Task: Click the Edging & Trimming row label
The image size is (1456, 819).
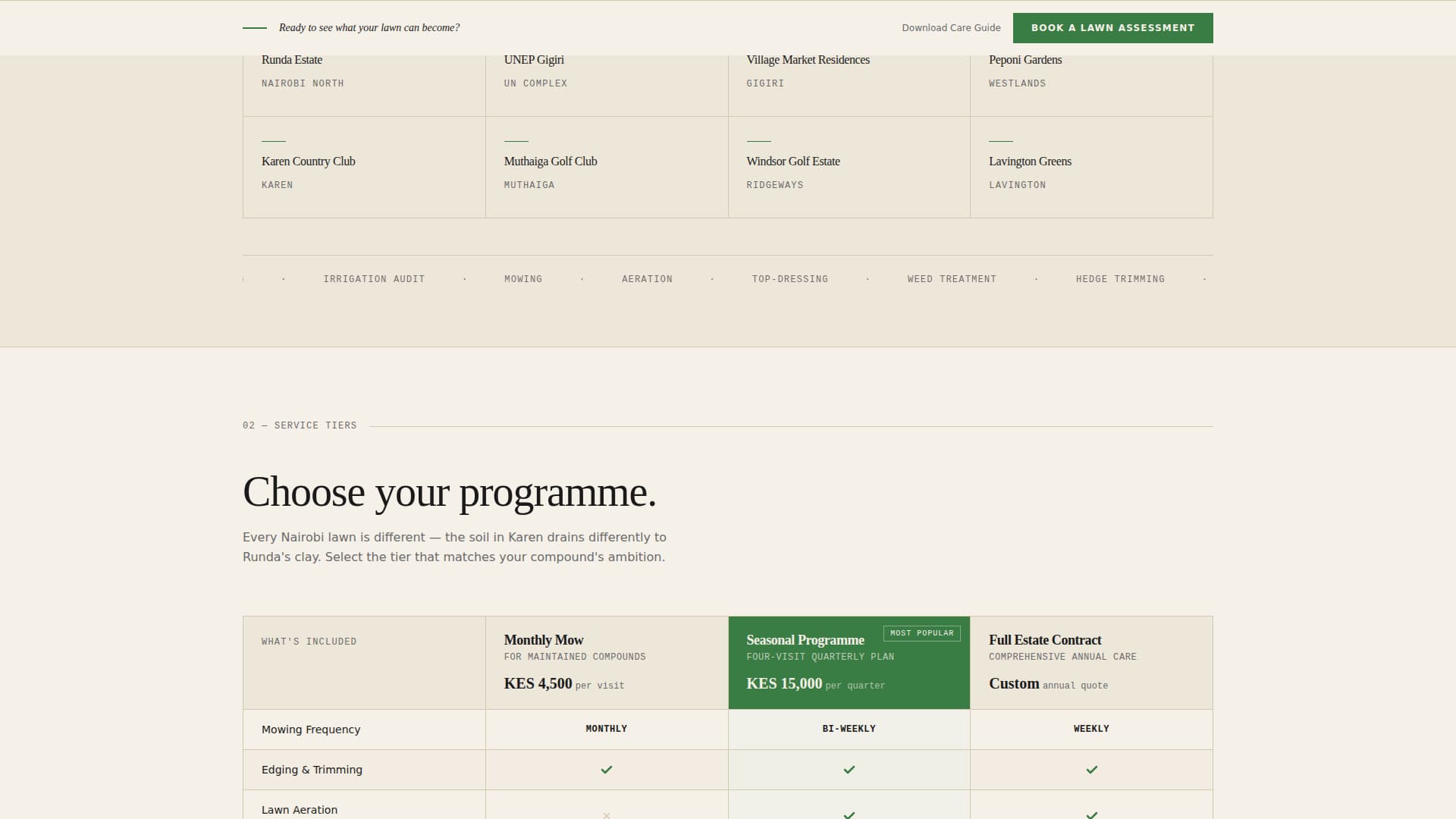Action: (312, 770)
